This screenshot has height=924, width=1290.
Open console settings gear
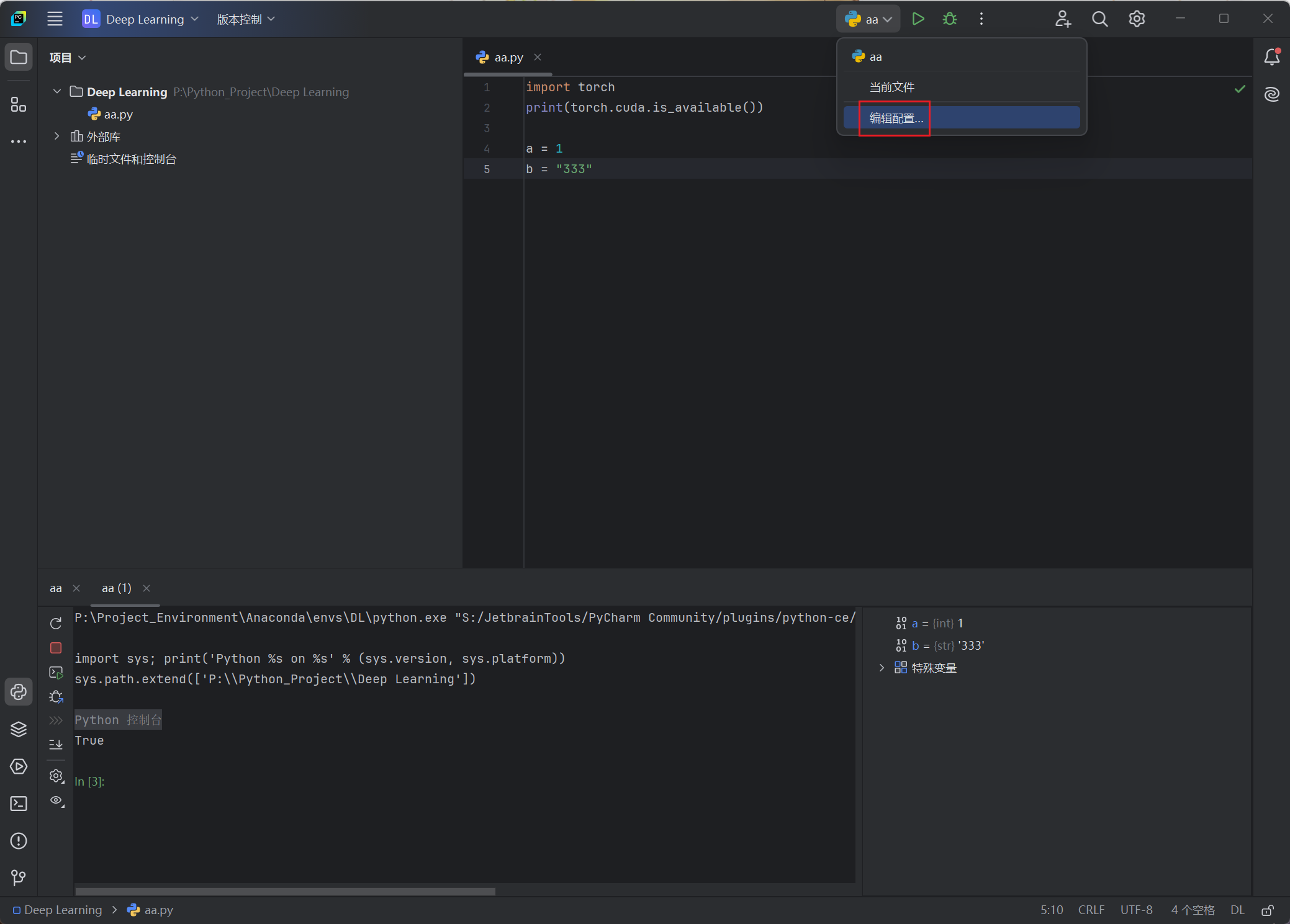56,776
